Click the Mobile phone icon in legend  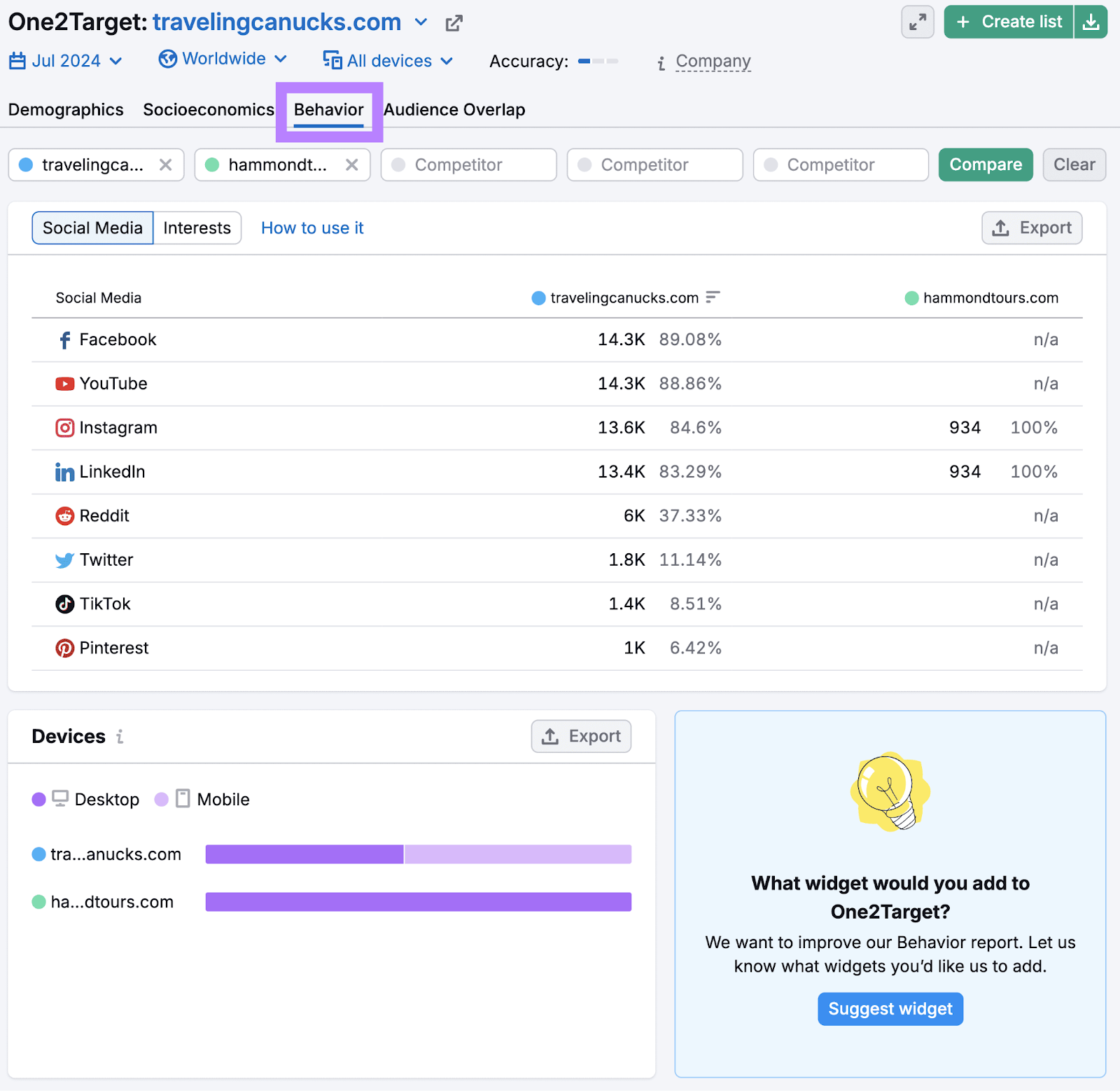183,798
